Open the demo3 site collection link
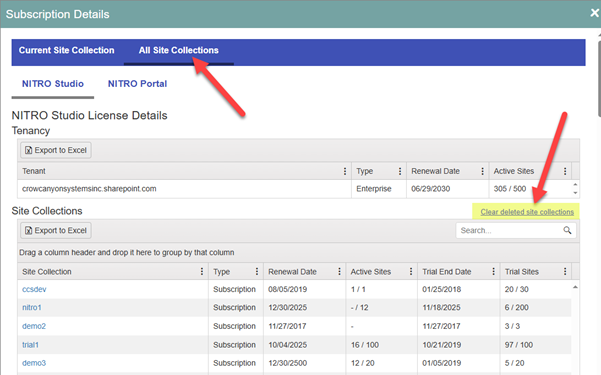 point(34,363)
